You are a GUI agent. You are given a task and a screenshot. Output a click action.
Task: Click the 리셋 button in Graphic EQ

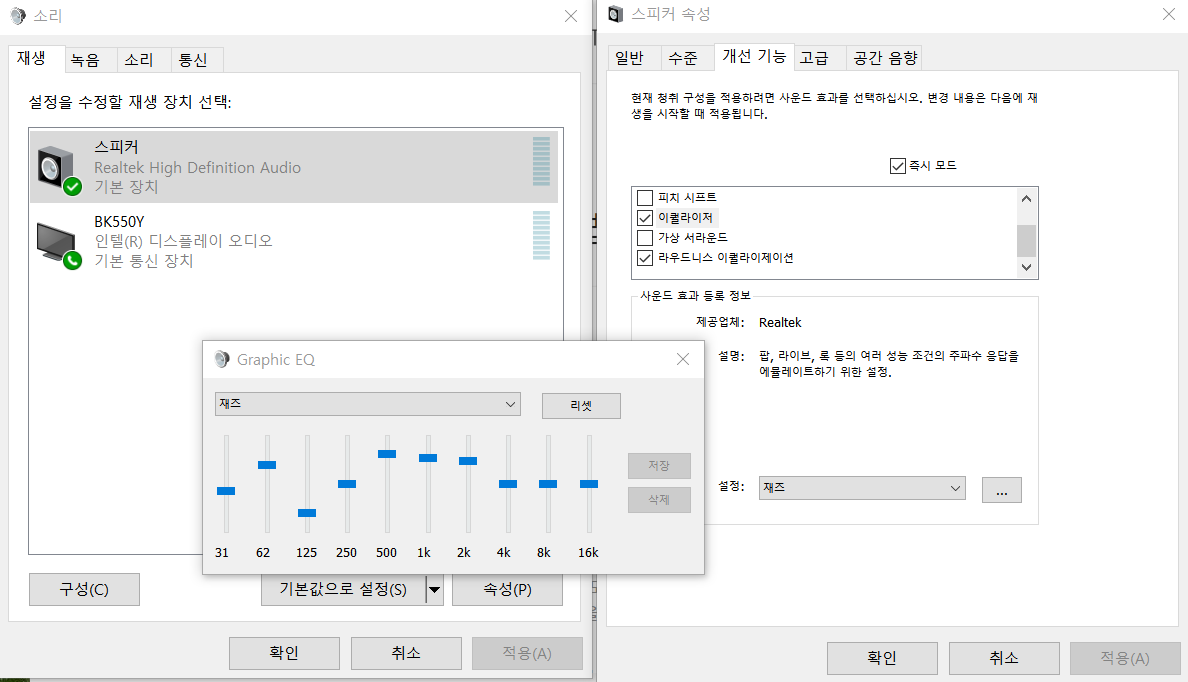tap(581, 405)
